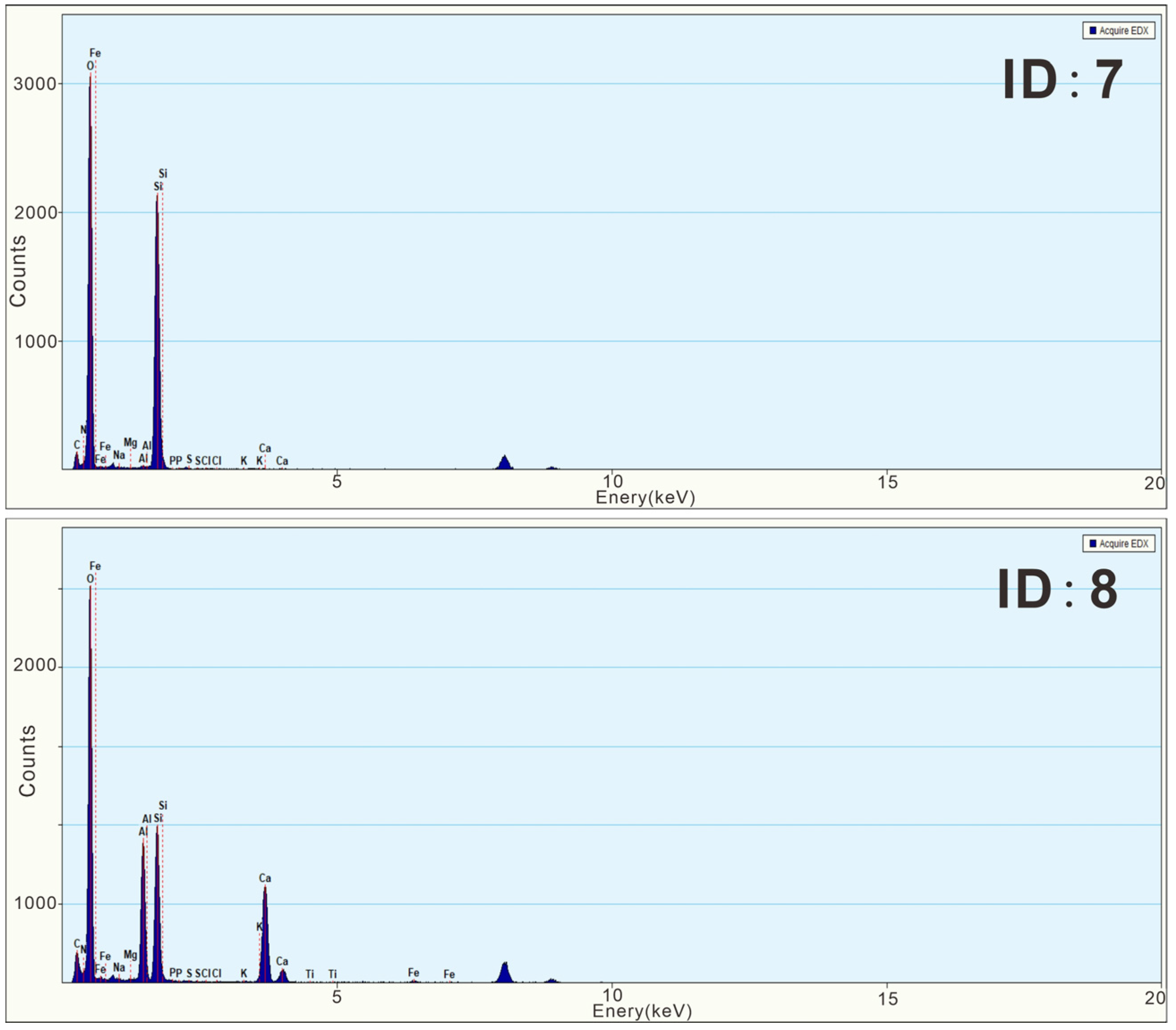Click the Na marker label in top spectrum

tap(119, 455)
